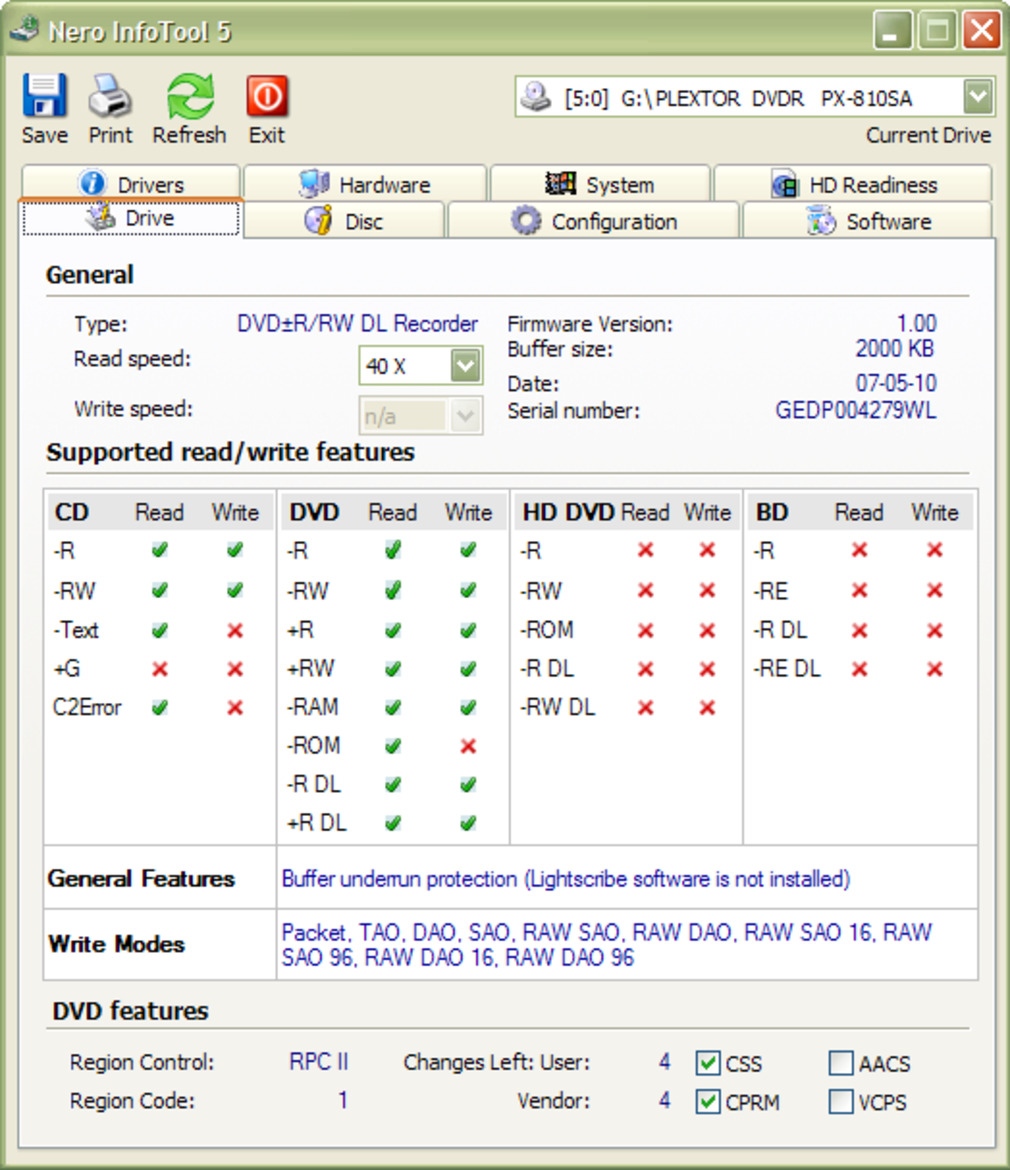This screenshot has height=1170, width=1010.
Task: Click the RPC II region control value
Action: (x=319, y=1062)
